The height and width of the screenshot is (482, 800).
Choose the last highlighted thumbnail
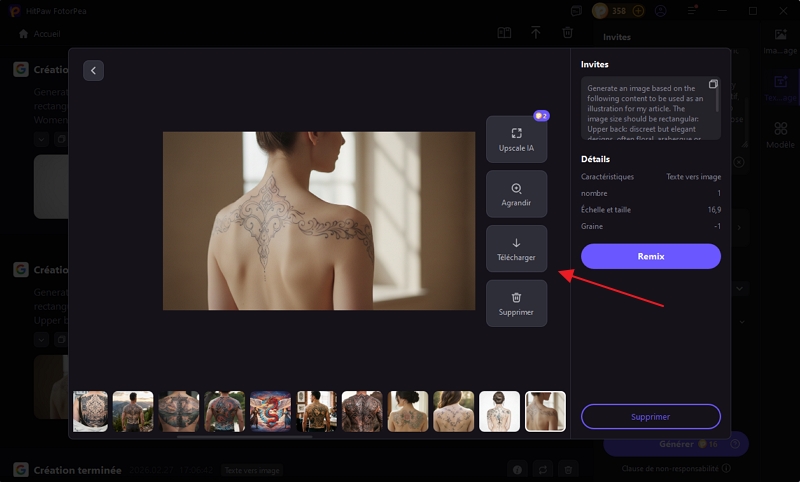(545, 411)
